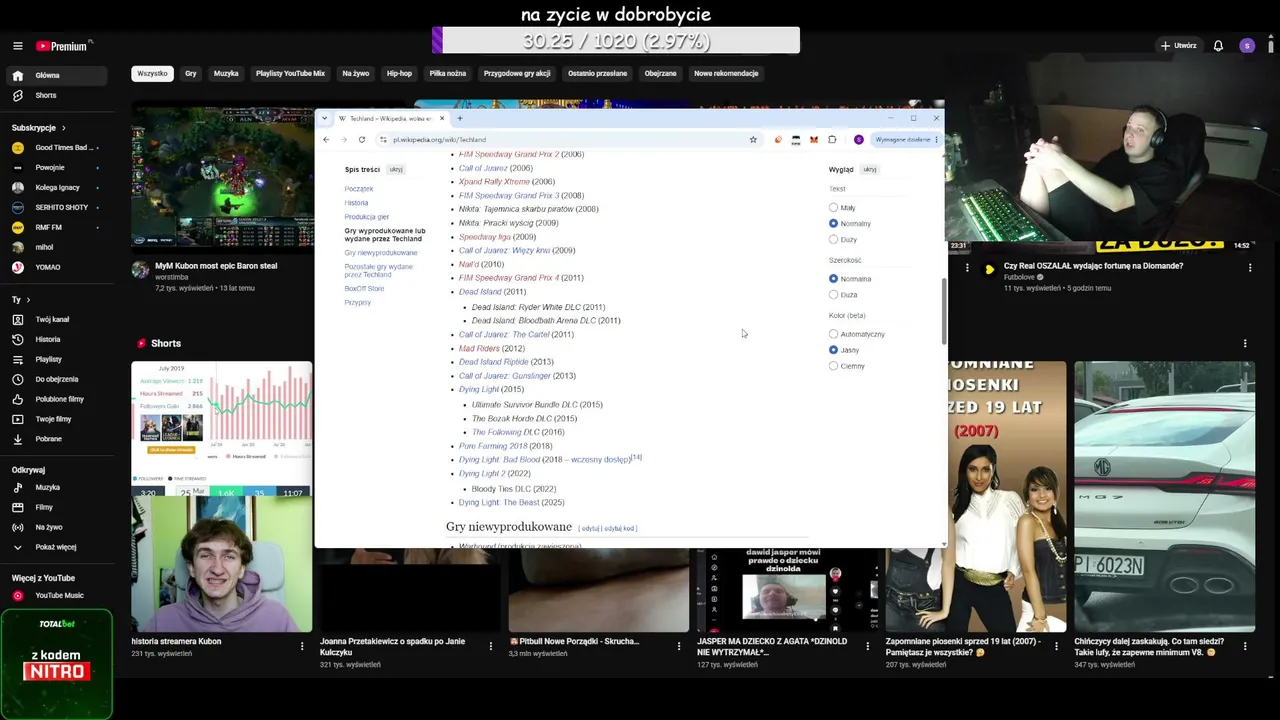Click the YouTube Premium logo
Screen dimensions: 1280x720
coord(64,46)
